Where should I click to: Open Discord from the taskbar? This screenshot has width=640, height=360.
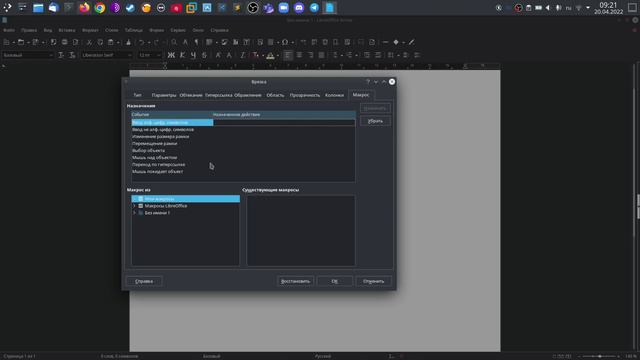(x=299, y=8)
